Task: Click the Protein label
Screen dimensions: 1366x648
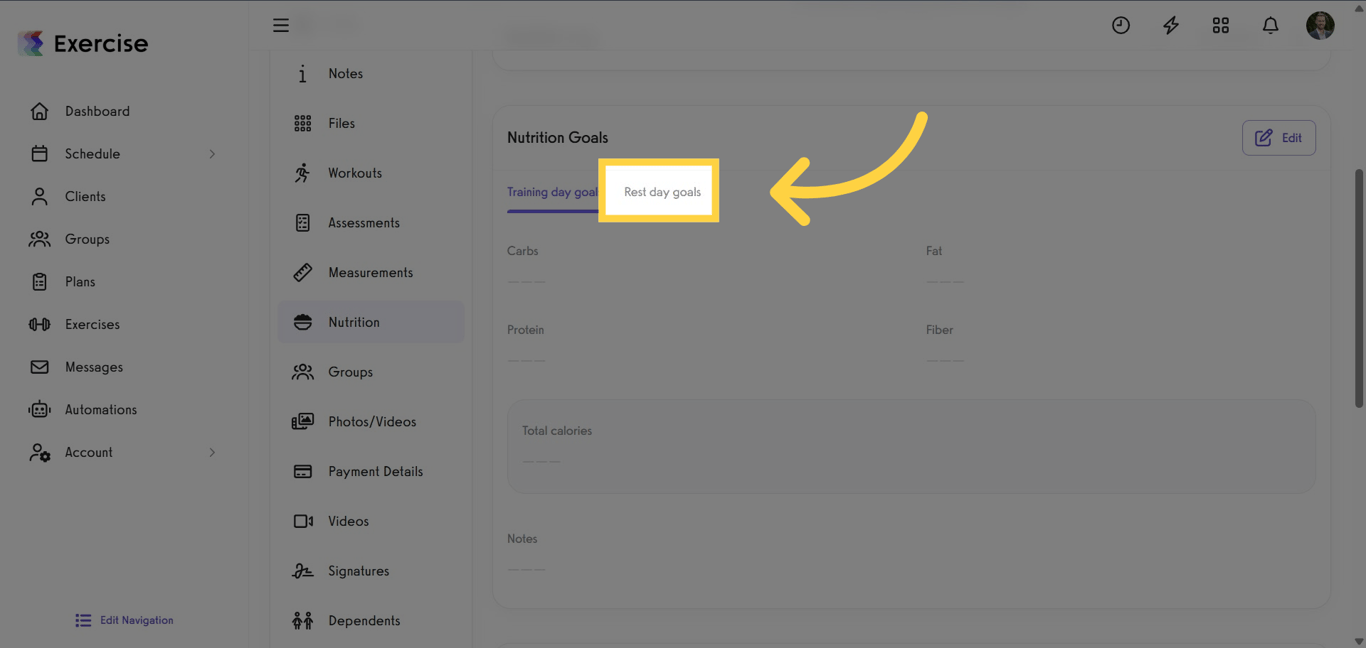Action: click(525, 330)
